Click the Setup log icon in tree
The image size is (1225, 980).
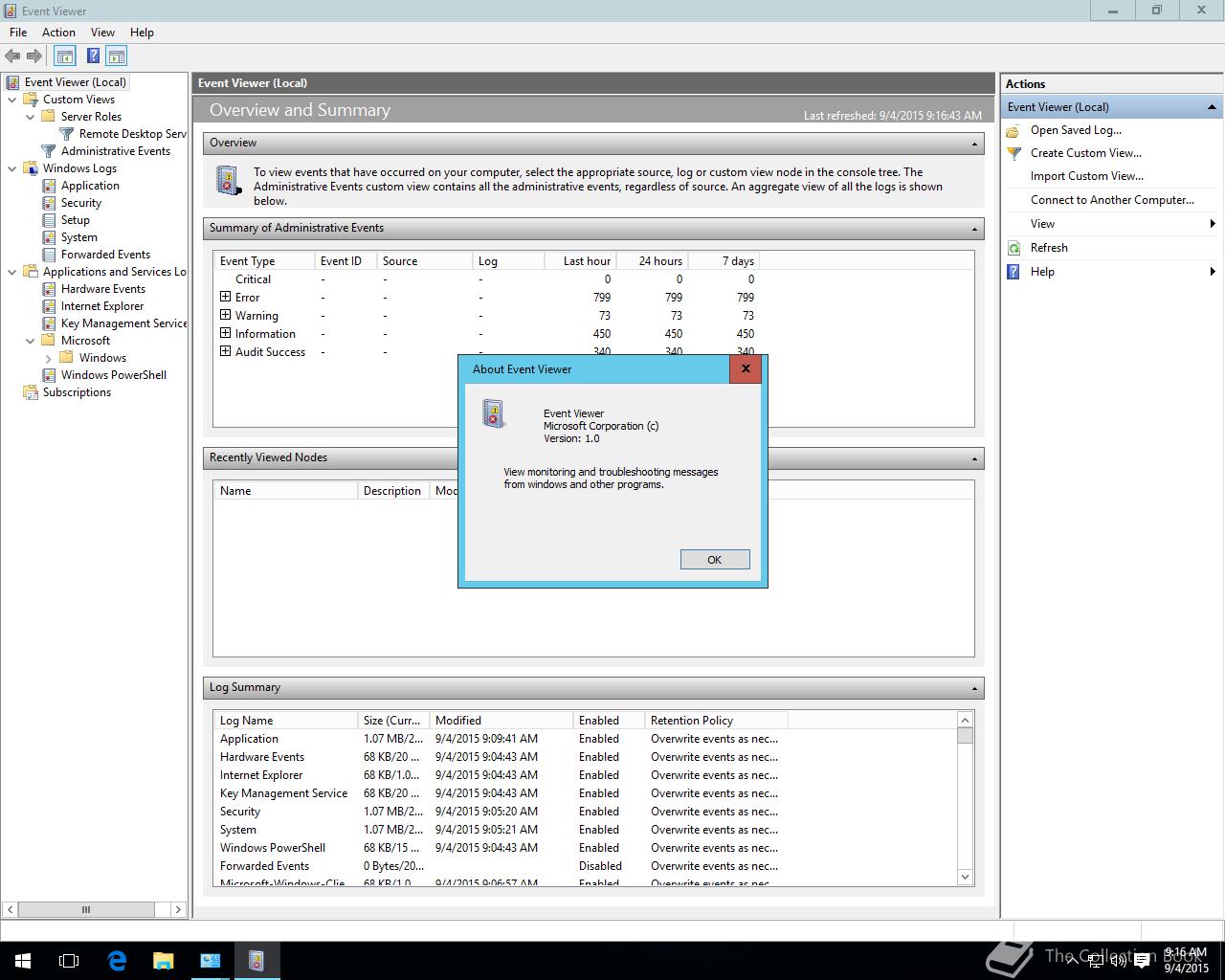tap(49, 220)
